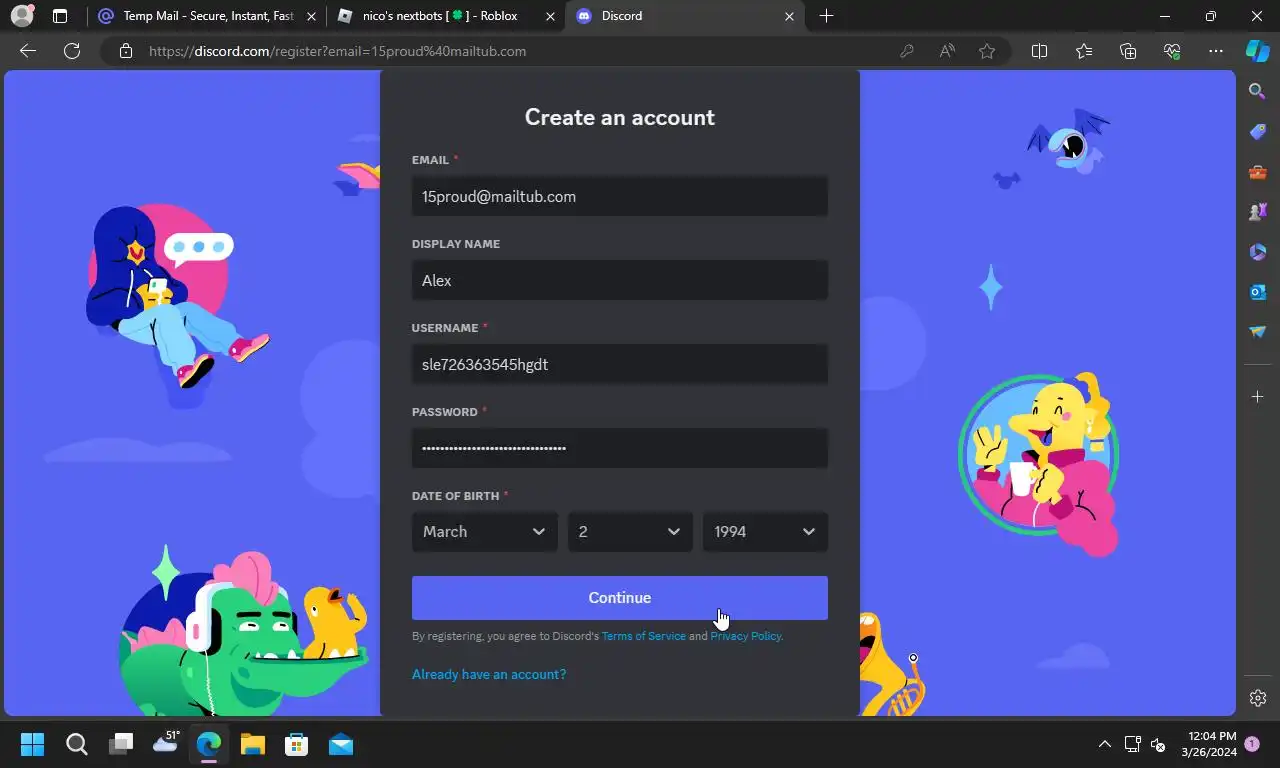Open Copilot icon in Edge toolbar
This screenshot has height=768, width=1280.
(1258, 51)
